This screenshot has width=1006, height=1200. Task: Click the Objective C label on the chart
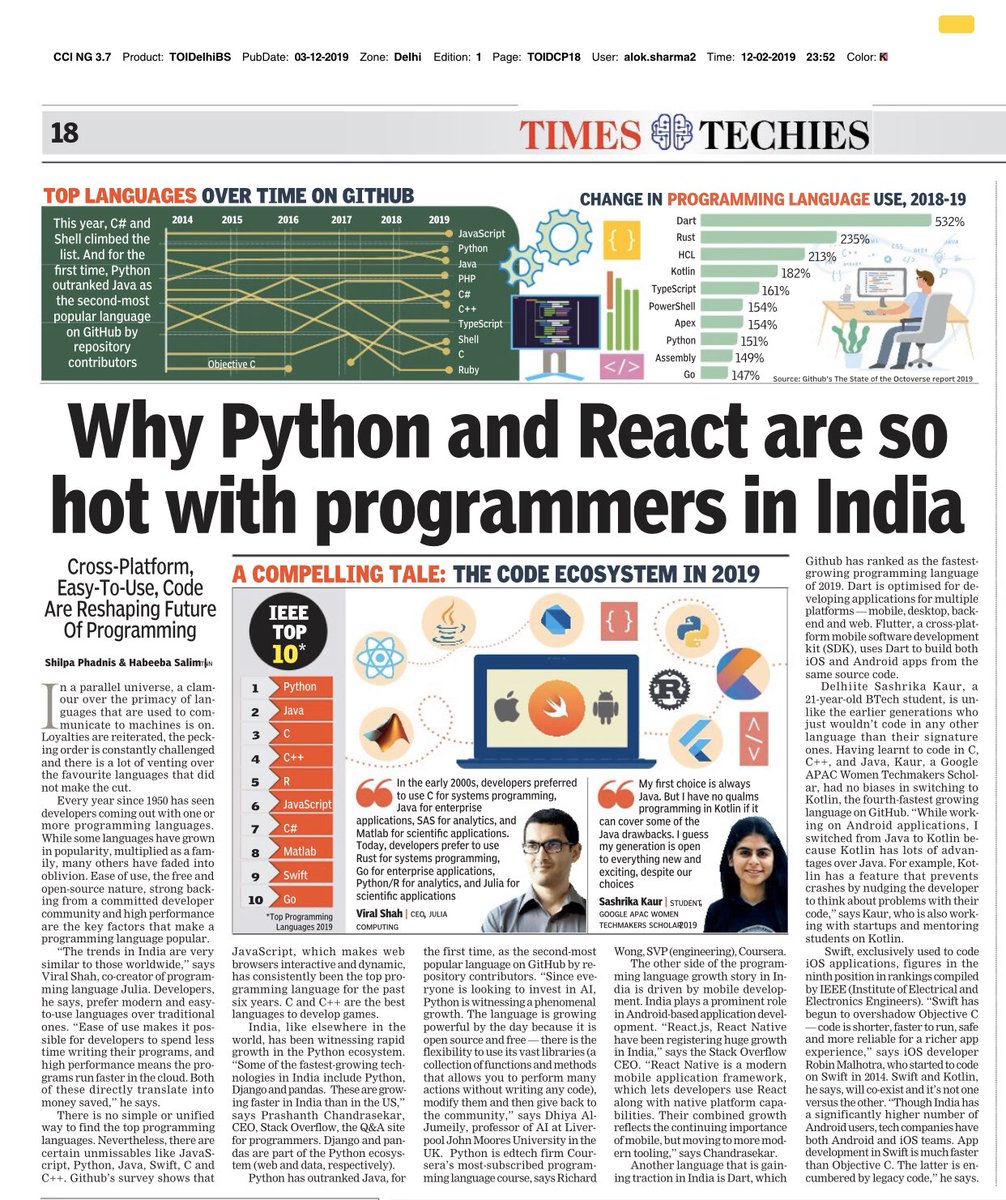click(x=234, y=365)
